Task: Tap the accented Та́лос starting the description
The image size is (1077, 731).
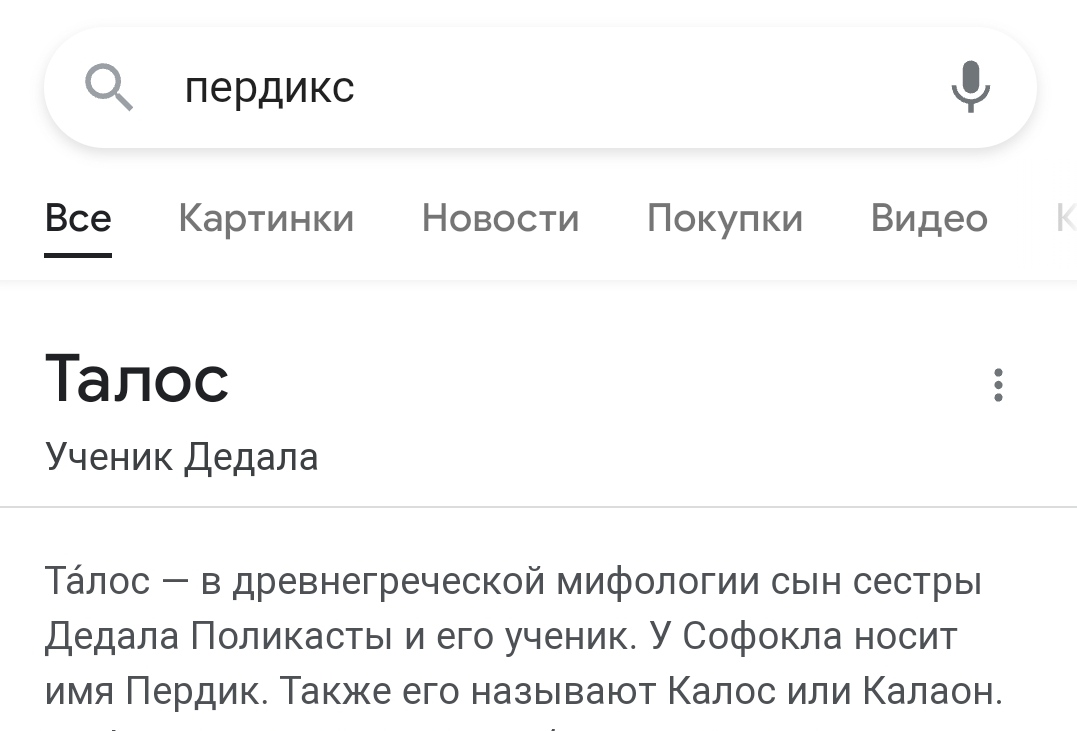Action: click(97, 581)
